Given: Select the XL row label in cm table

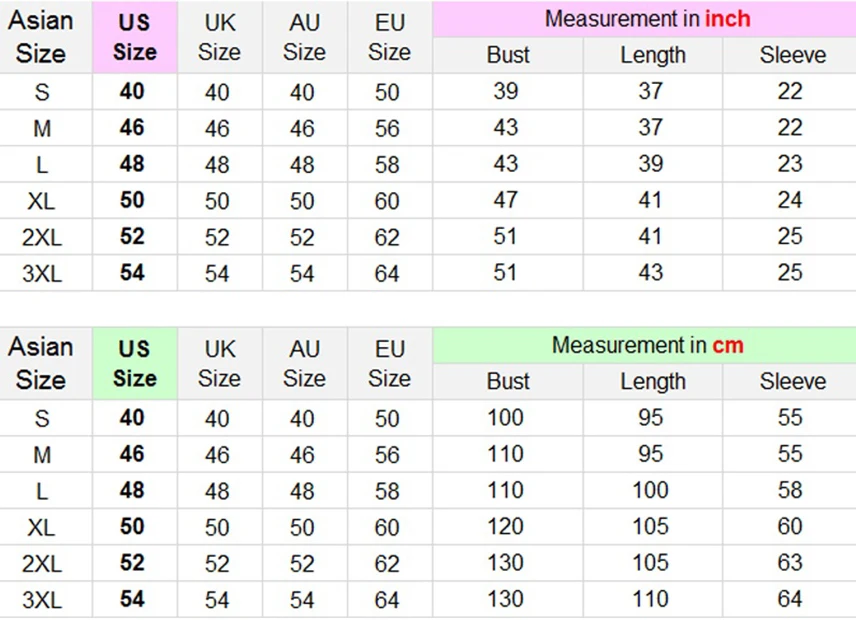Looking at the screenshot, I should [x=41, y=527].
